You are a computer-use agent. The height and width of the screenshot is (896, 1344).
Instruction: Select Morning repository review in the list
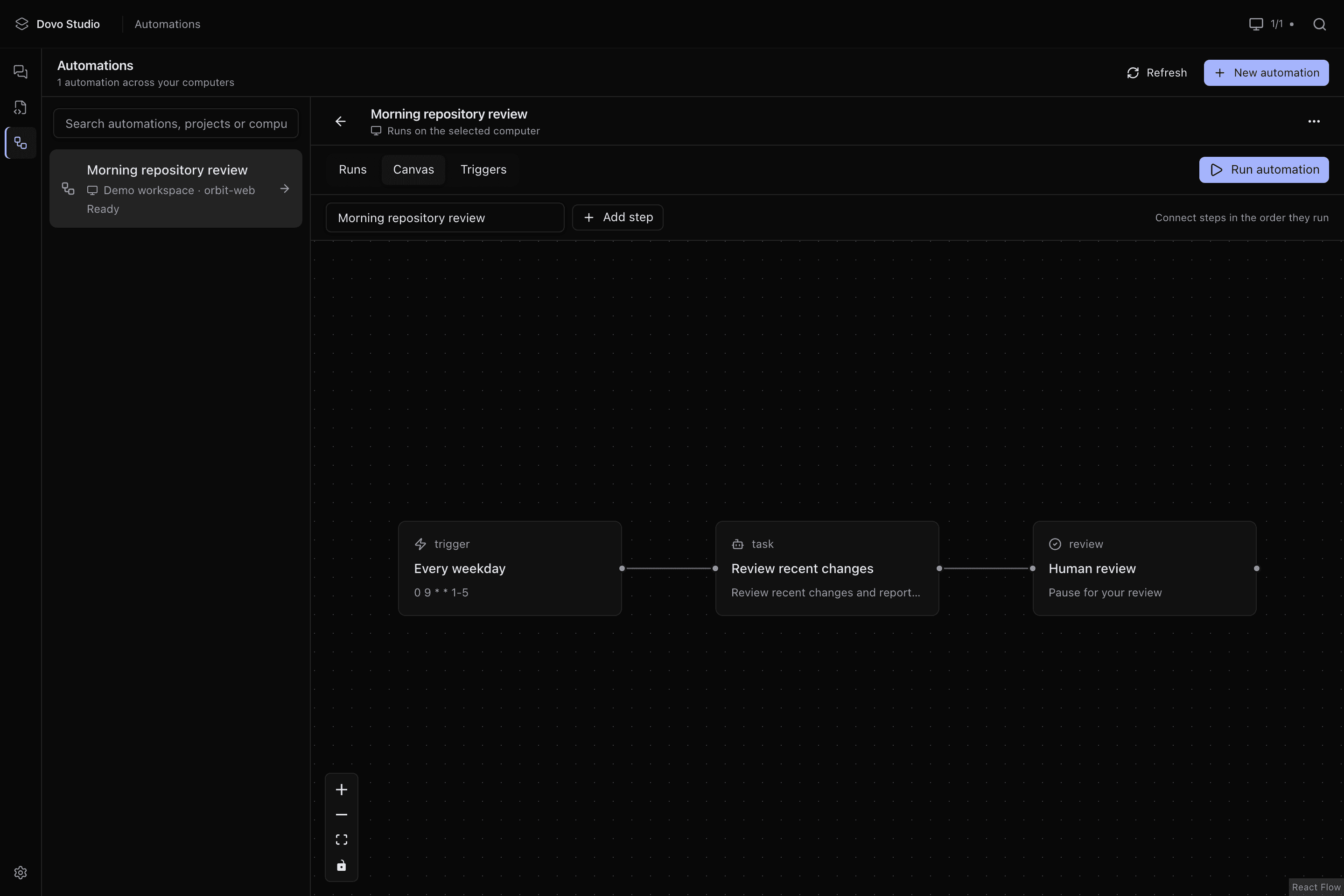176,189
